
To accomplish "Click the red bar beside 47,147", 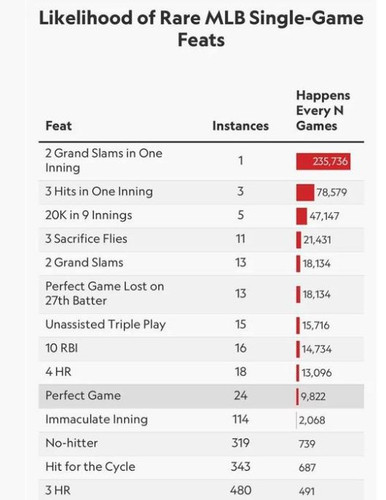I will (301, 216).
